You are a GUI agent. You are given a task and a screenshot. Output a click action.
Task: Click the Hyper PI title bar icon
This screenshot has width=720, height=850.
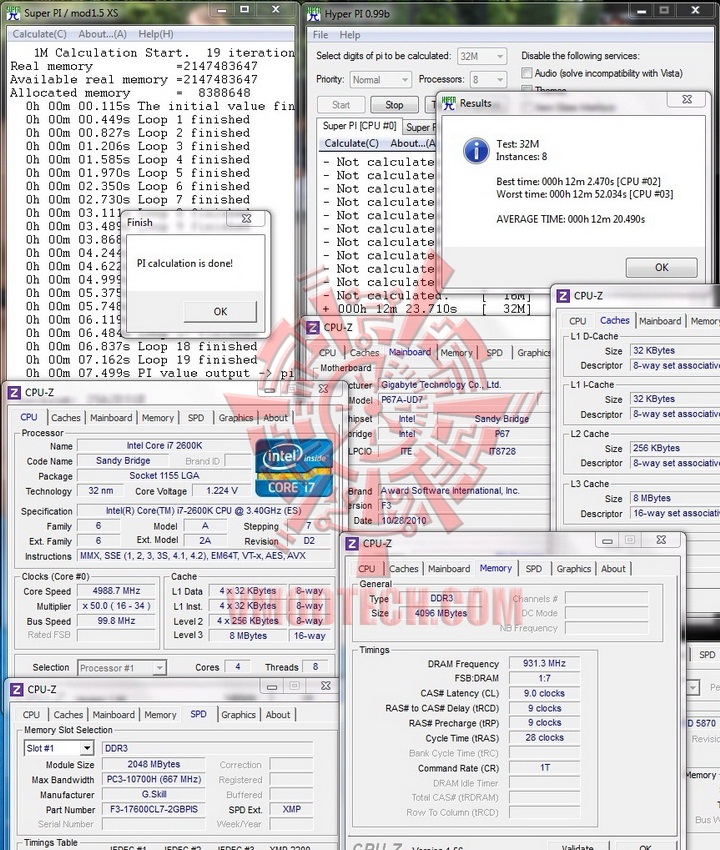[313, 14]
